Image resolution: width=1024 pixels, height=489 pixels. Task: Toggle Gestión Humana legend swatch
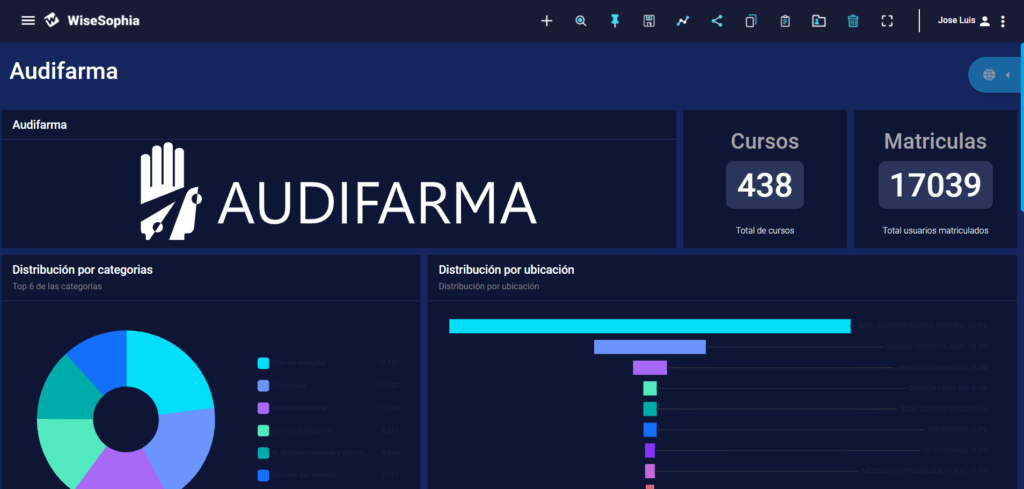tap(263, 408)
